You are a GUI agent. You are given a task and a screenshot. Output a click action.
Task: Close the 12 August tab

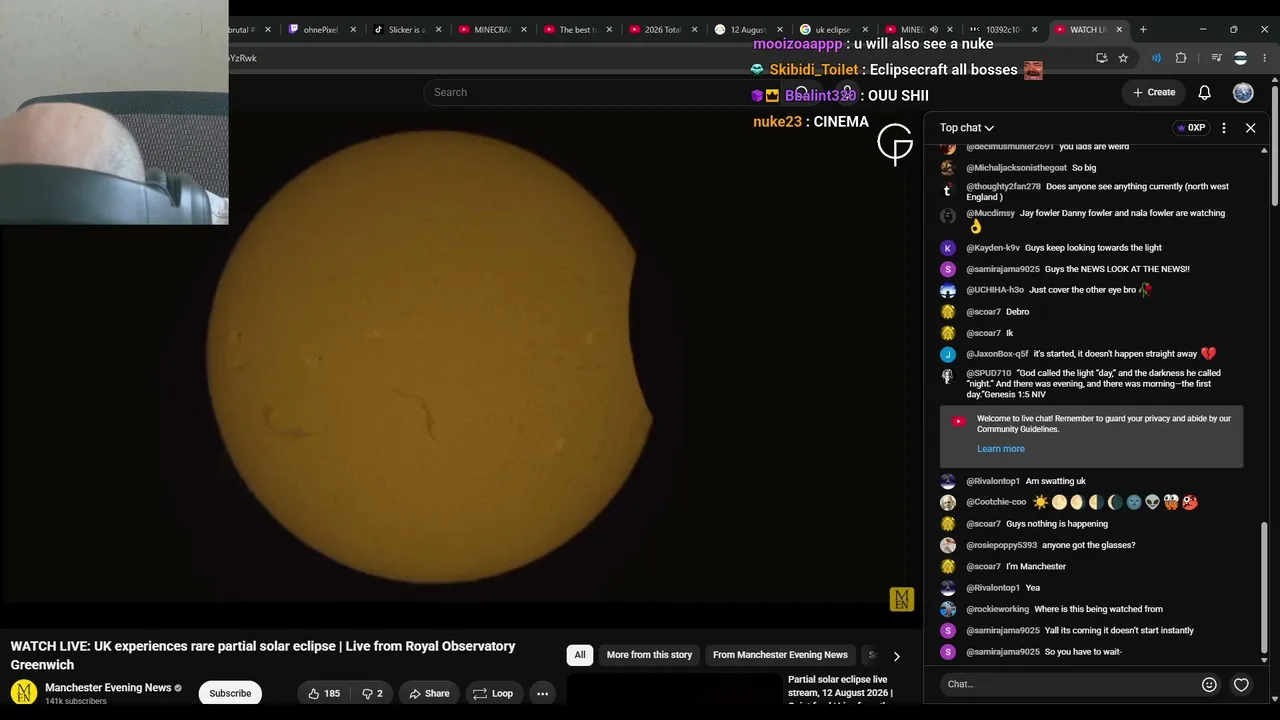pos(780,29)
